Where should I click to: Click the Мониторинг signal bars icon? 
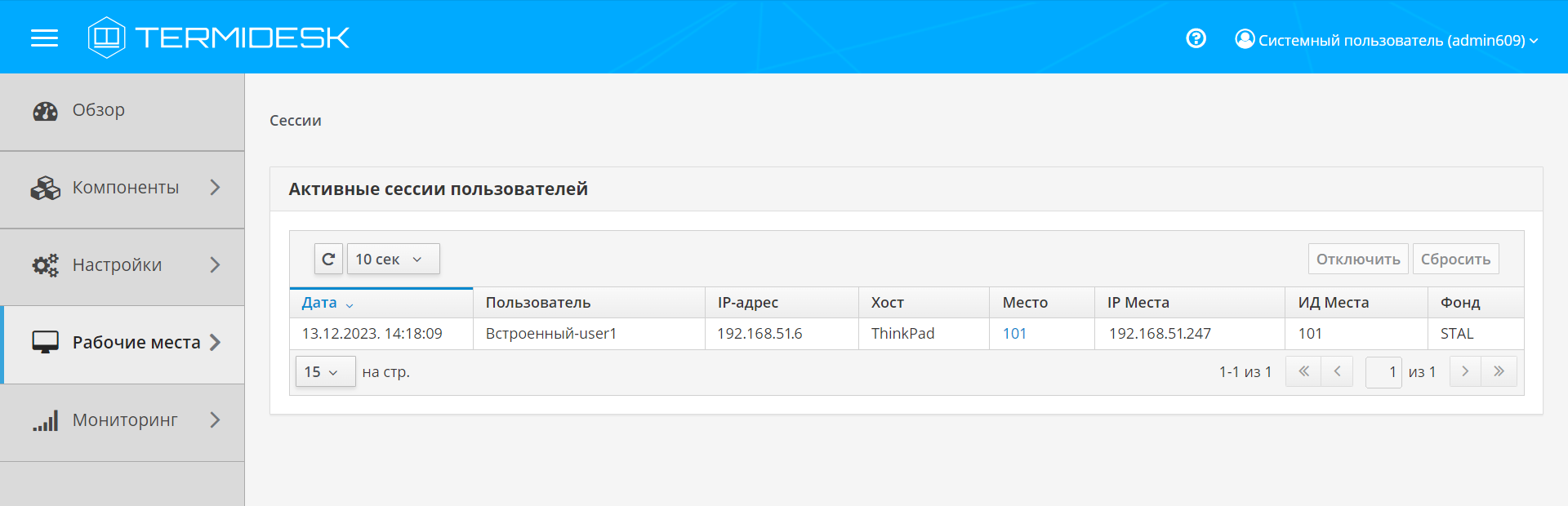45,420
